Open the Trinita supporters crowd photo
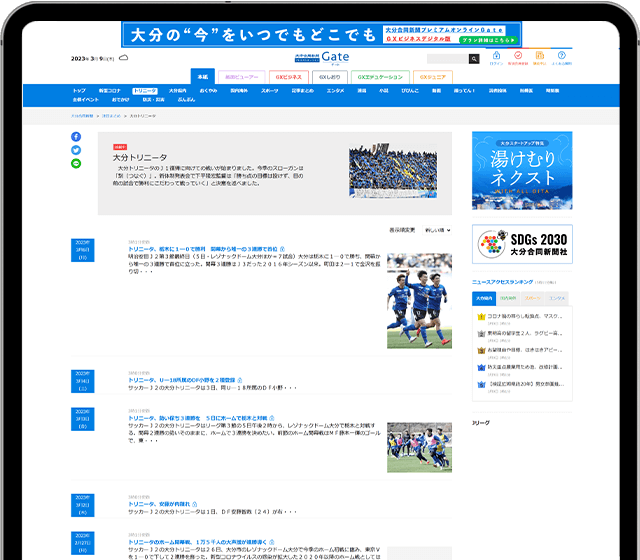Screen dimensions: 640x560 tap(393, 172)
